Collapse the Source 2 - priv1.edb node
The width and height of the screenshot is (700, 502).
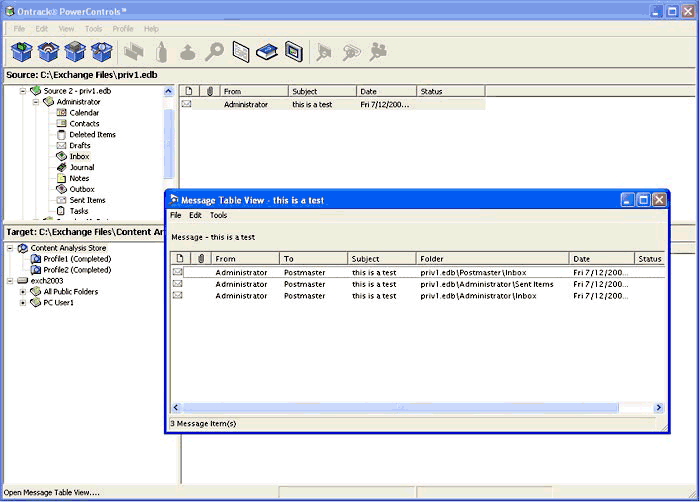23,91
